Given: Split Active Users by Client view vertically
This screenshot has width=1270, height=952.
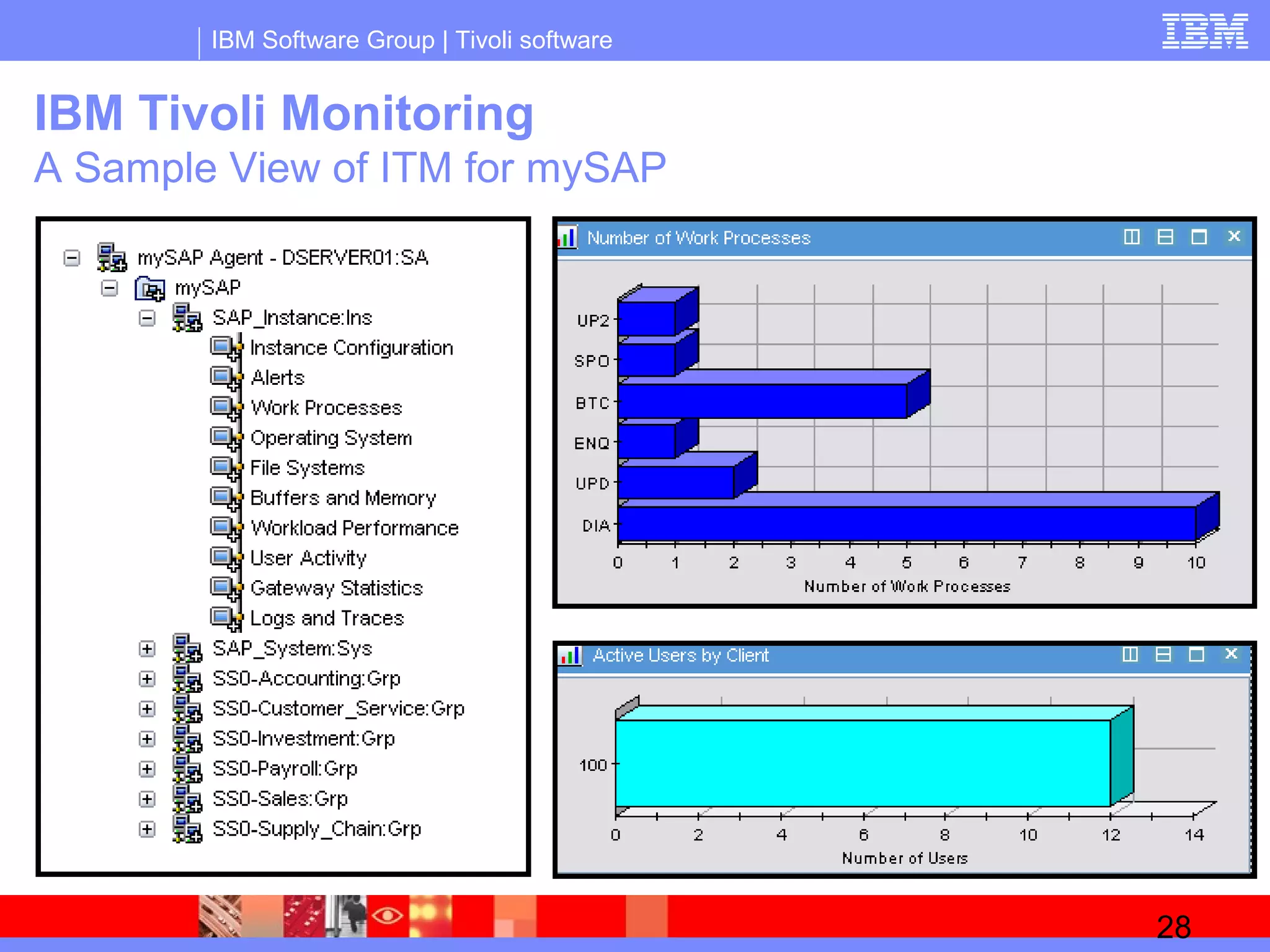Looking at the screenshot, I should point(1130,654).
